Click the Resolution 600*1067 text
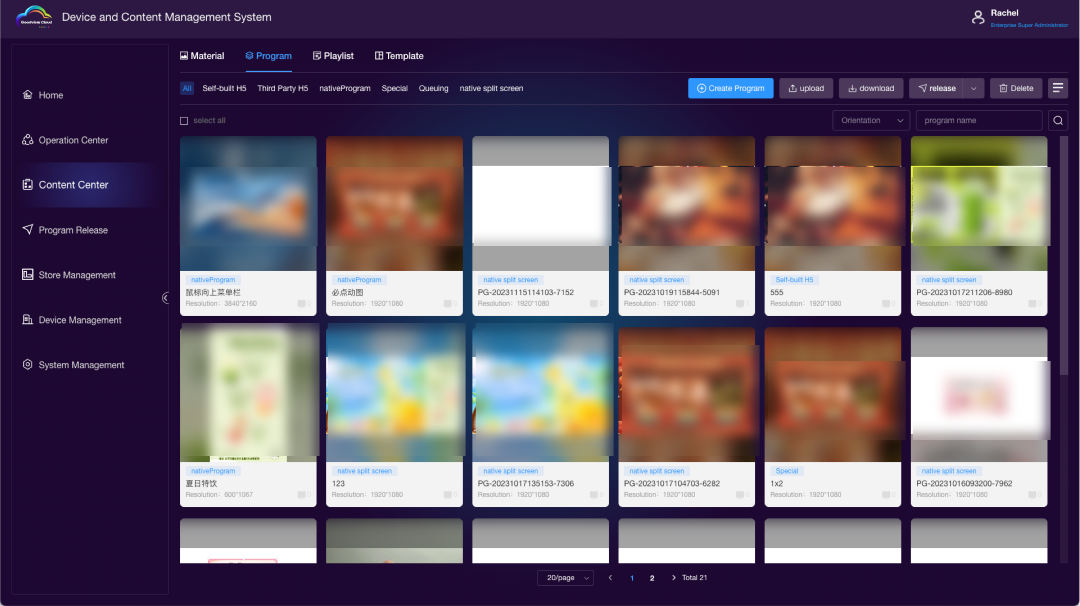Viewport: 1080px width, 606px height. [x=219, y=494]
